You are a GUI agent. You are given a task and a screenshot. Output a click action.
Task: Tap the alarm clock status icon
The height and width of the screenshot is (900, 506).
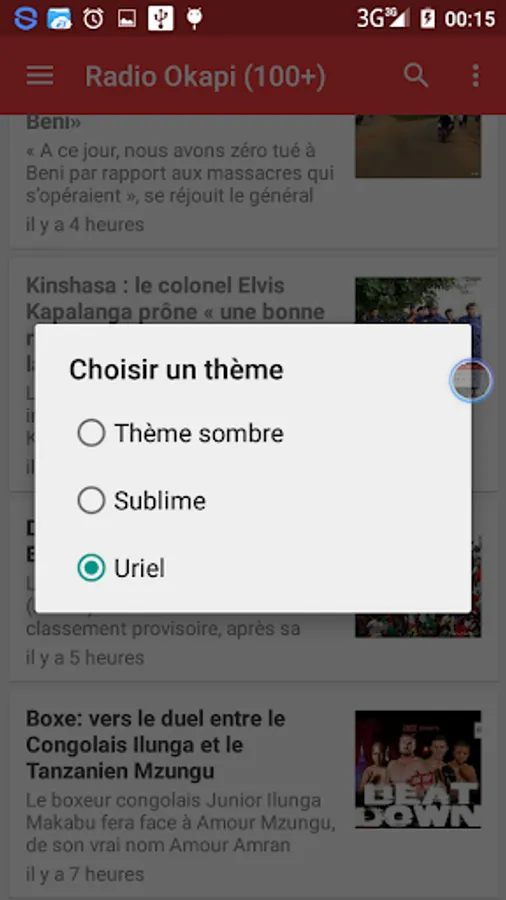point(93,19)
